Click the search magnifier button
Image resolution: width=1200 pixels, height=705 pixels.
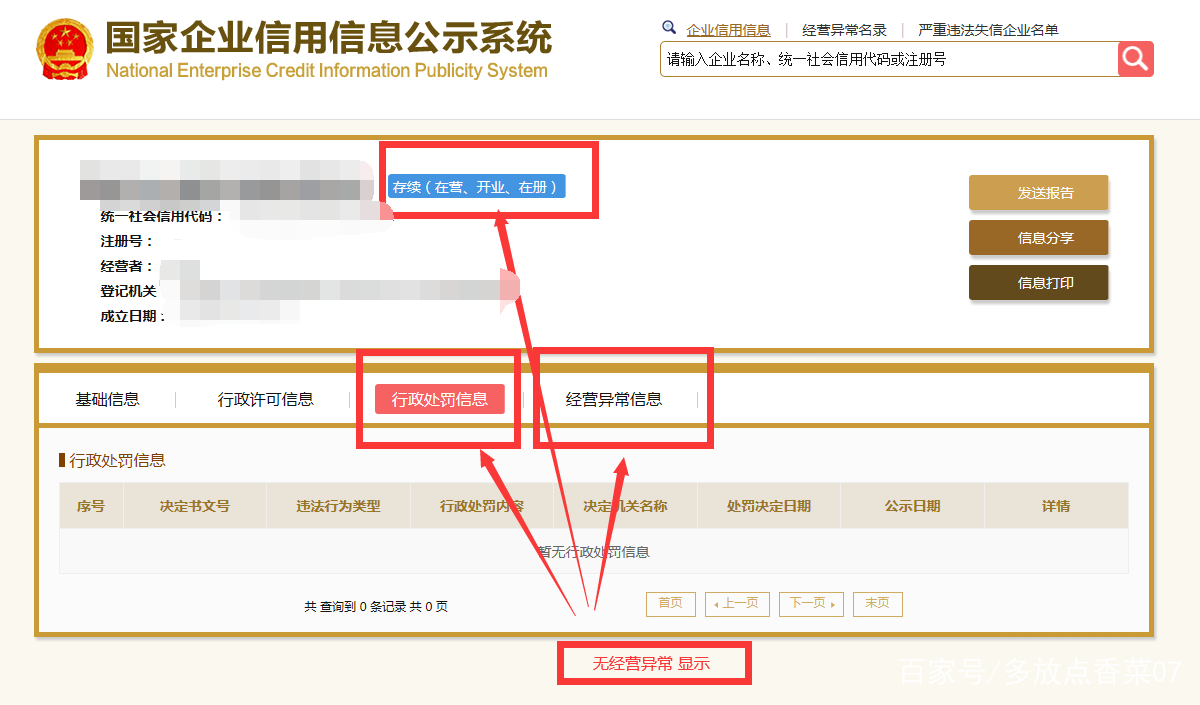pos(1136,59)
